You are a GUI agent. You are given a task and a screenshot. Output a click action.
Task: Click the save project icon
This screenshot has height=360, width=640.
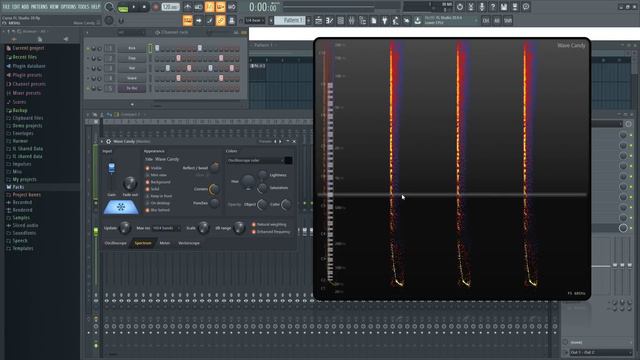pyautogui.click(x=504, y=7)
